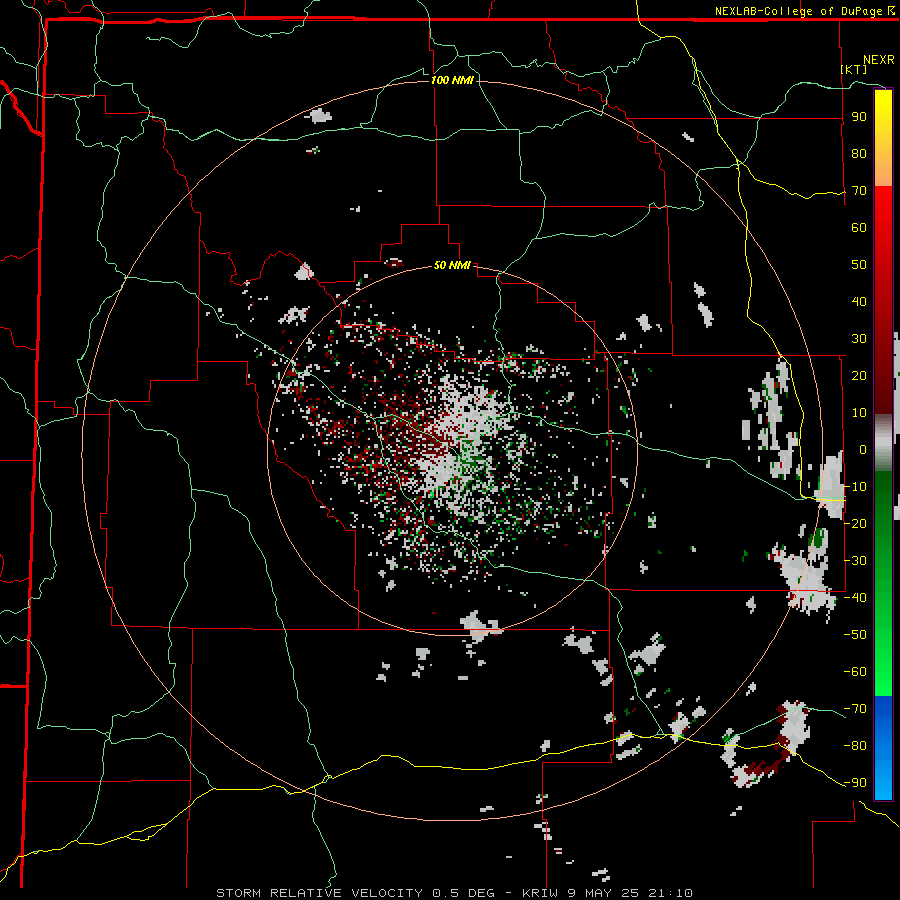Click the -90 value on the velocity scale
Image resolution: width=900 pixels, height=900 pixels.
click(855, 783)
